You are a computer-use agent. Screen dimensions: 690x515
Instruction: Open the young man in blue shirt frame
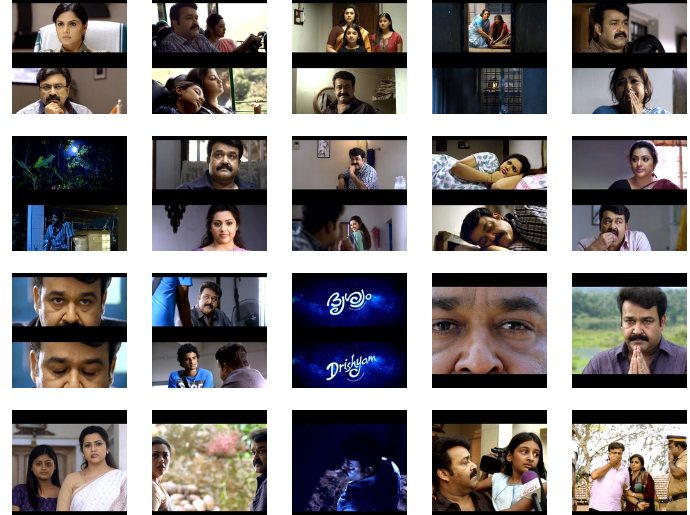pos(209,366)
